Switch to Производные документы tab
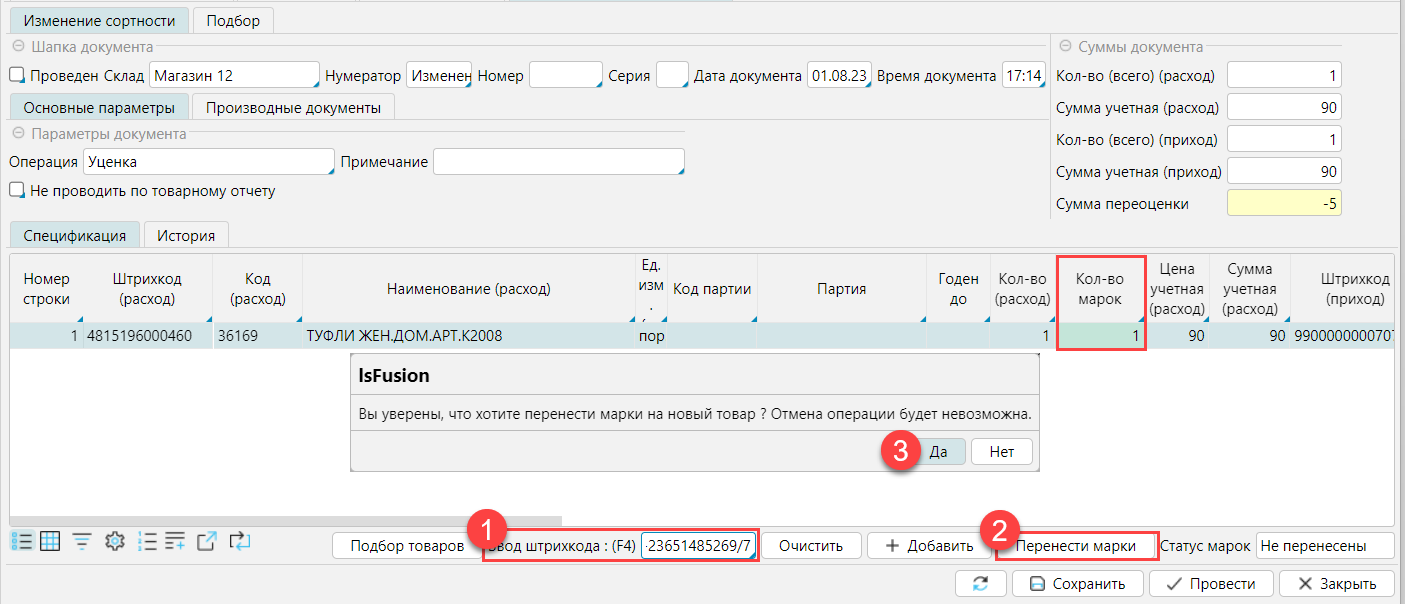This screenshot has height=604, width=1405. pyautogui.click(x=293, y=108)
